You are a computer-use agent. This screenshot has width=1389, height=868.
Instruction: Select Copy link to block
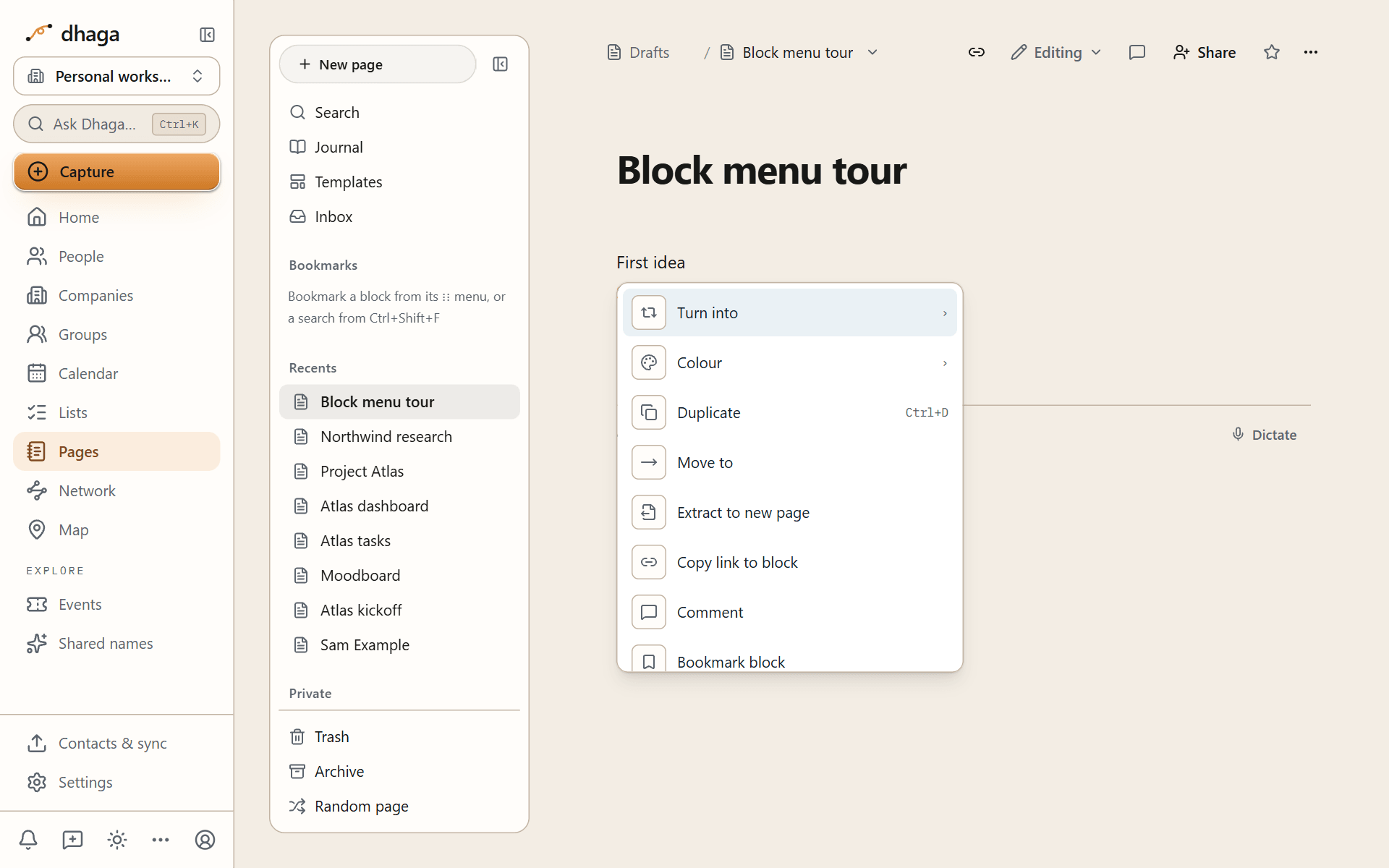(789, 562)
